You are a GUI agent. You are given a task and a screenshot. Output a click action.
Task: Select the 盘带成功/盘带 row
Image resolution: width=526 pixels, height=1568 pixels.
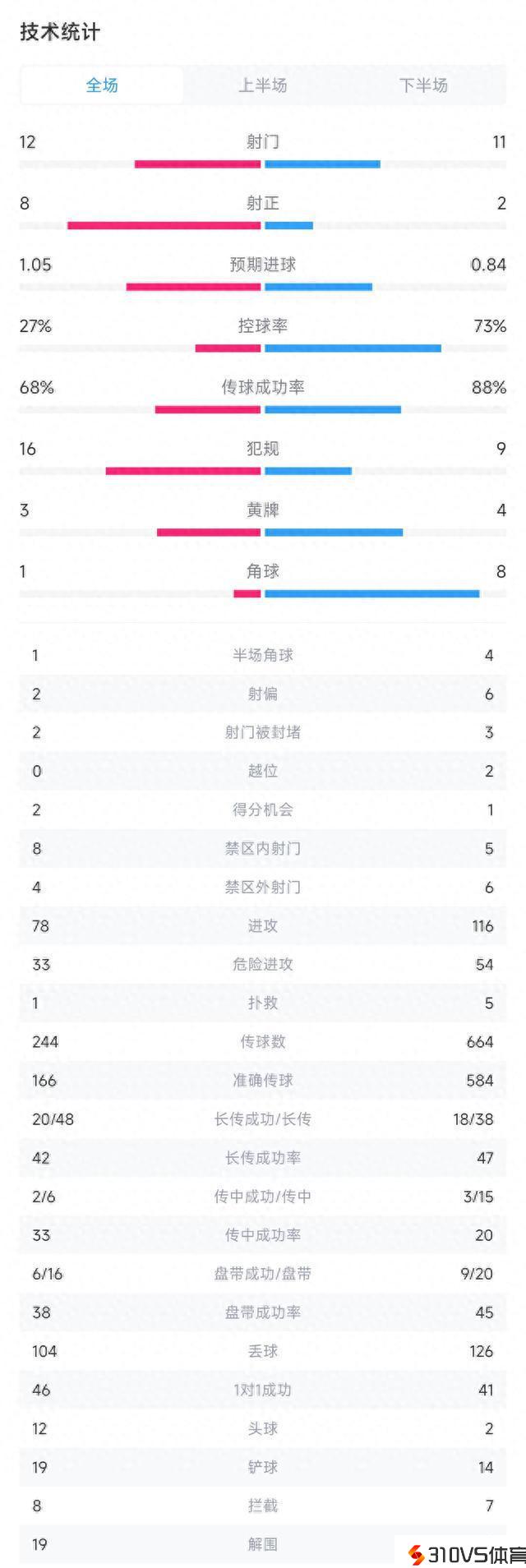pos(263,1273)
